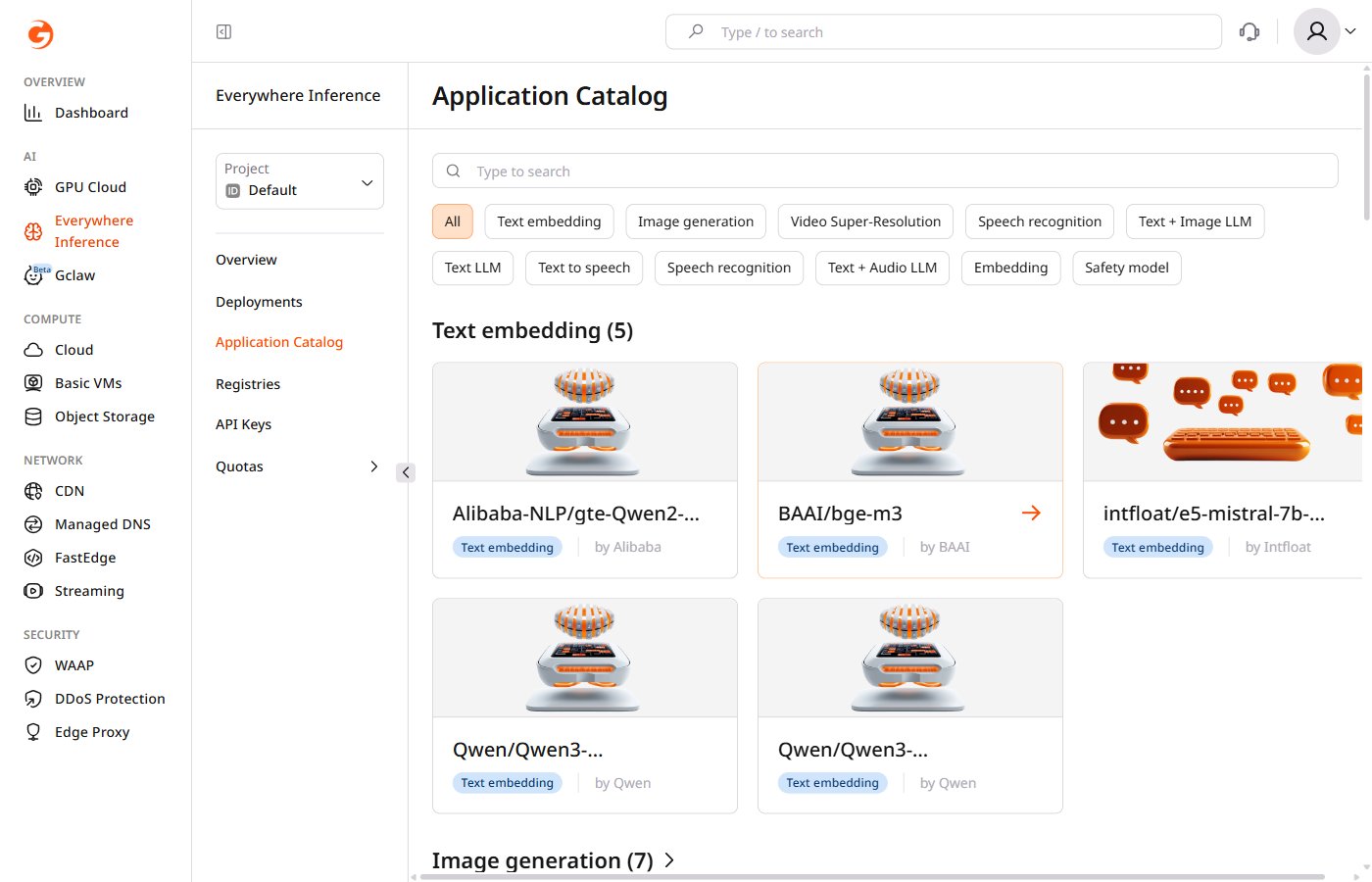Filter by Safety model chip
Viewport: 1372px width, 882px height.
[1127, 268]
